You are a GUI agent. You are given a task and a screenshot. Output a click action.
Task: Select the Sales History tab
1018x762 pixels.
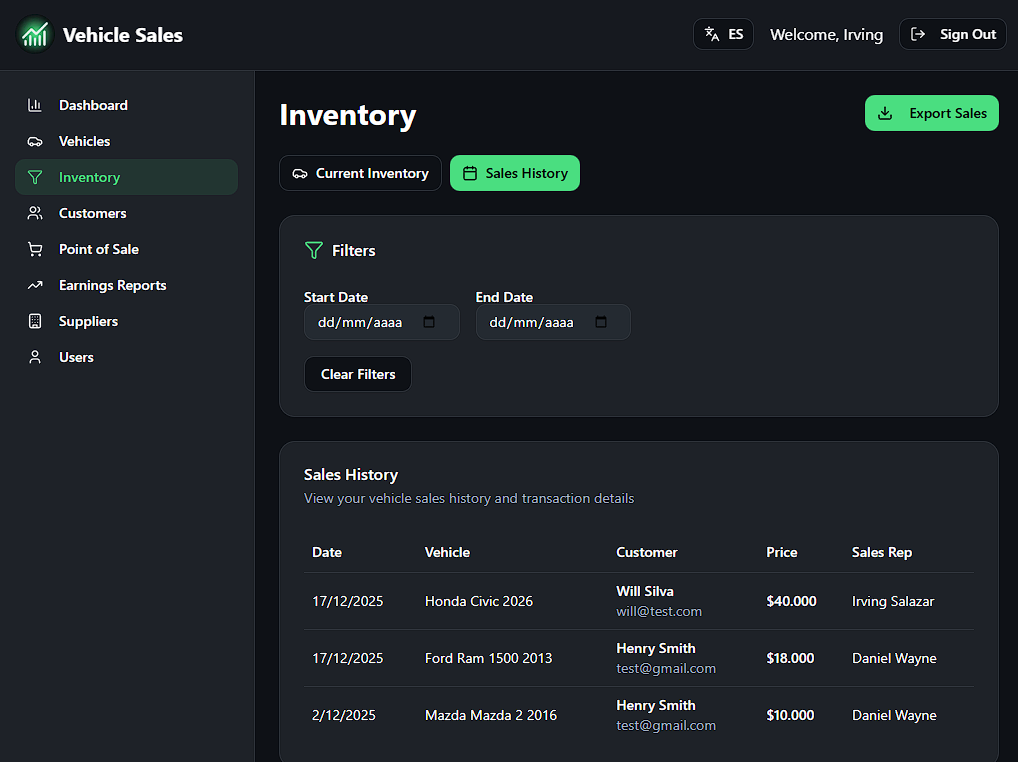coord(515,173)
